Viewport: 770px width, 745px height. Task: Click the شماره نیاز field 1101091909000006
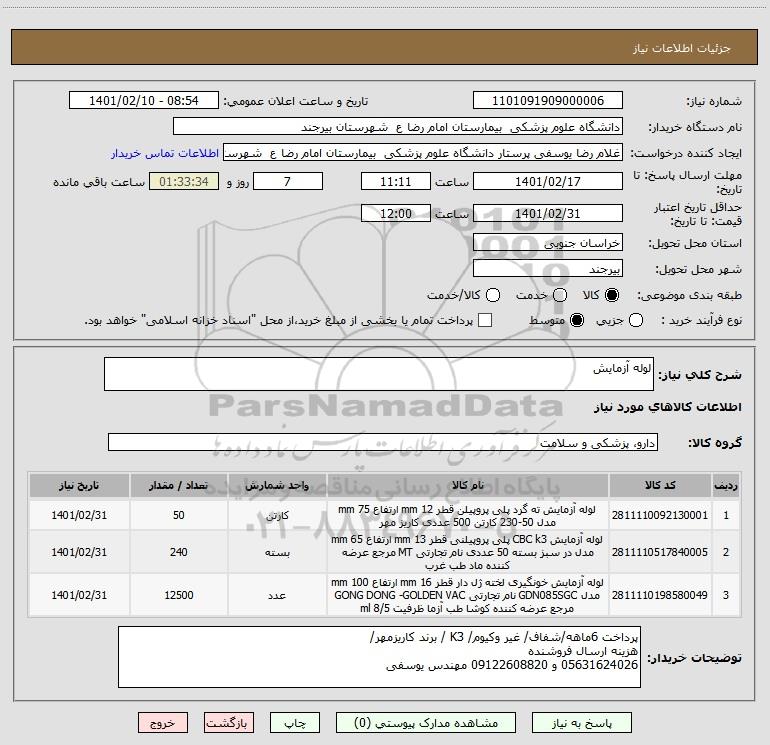[x=548, y=100]
